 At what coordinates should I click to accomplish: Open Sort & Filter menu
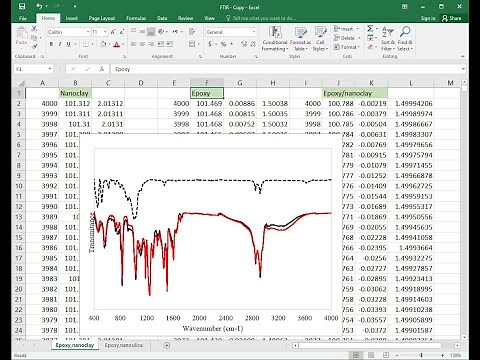(x=388, y=38)
